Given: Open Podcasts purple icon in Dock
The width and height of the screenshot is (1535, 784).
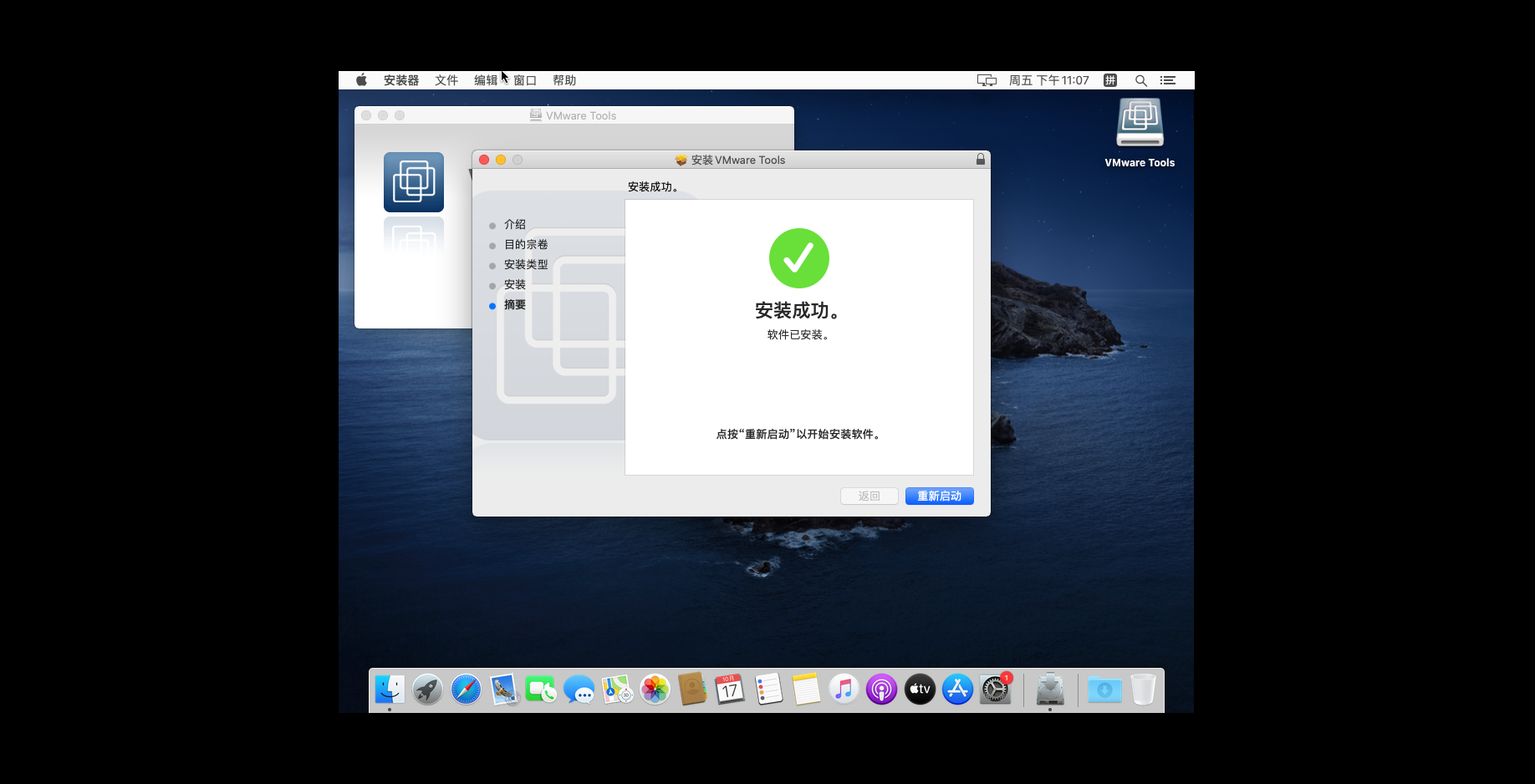Looking at the screenshot, I should (x=881, y=690).
